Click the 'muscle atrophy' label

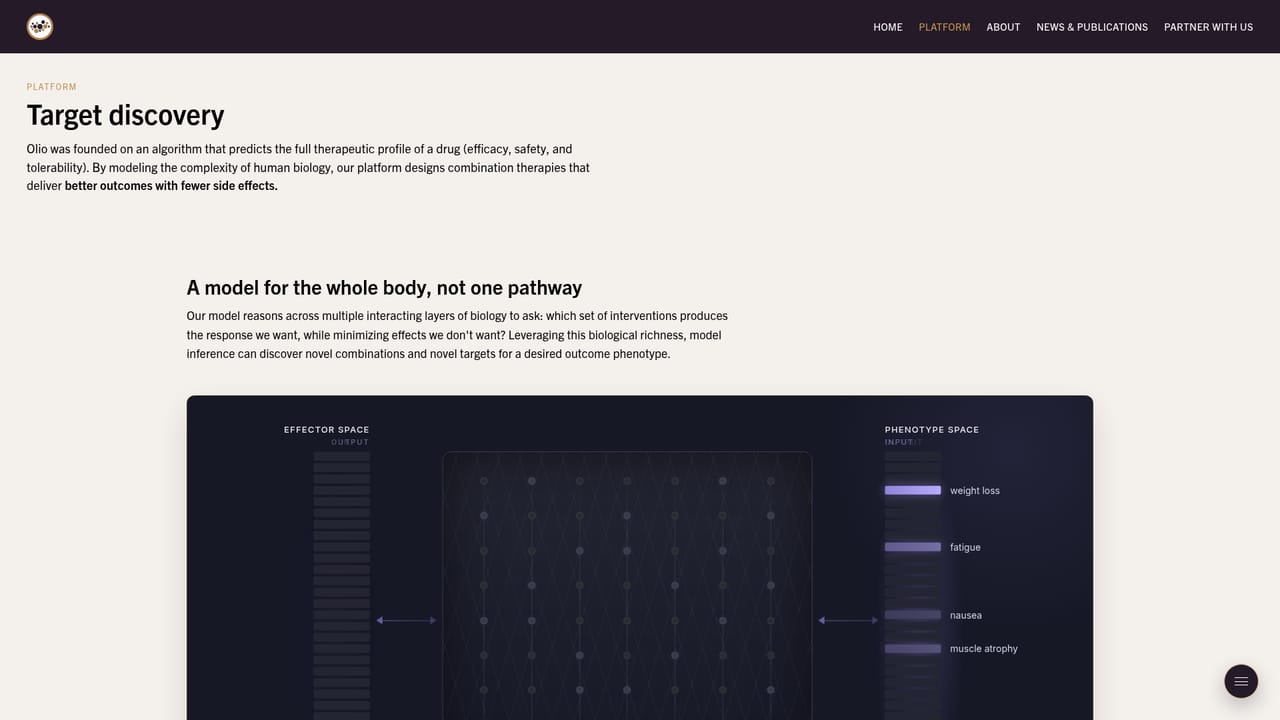pyautogui.click(x=984, y=649)
